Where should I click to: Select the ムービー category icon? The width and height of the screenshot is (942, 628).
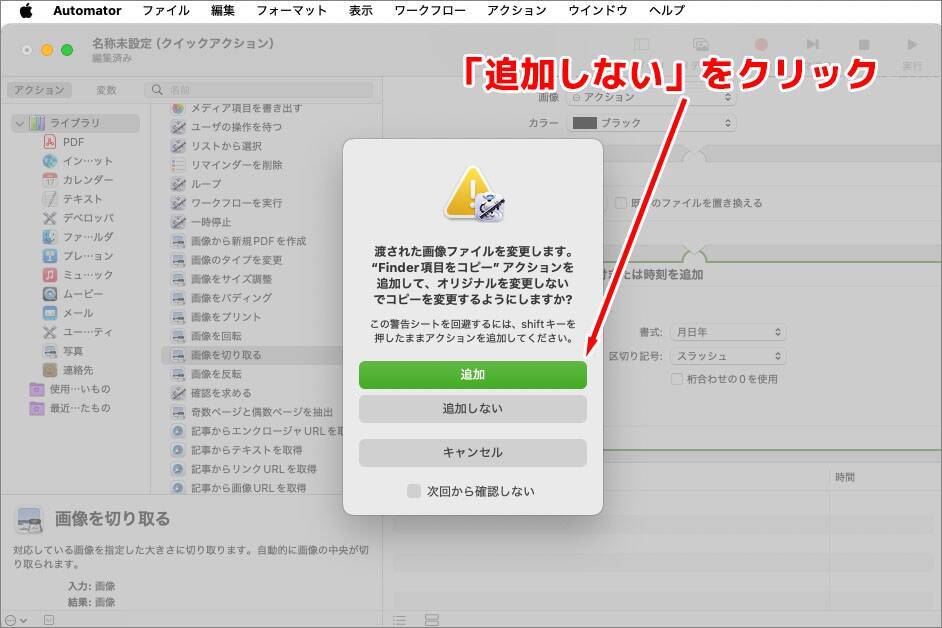click(x=50, y=294)
